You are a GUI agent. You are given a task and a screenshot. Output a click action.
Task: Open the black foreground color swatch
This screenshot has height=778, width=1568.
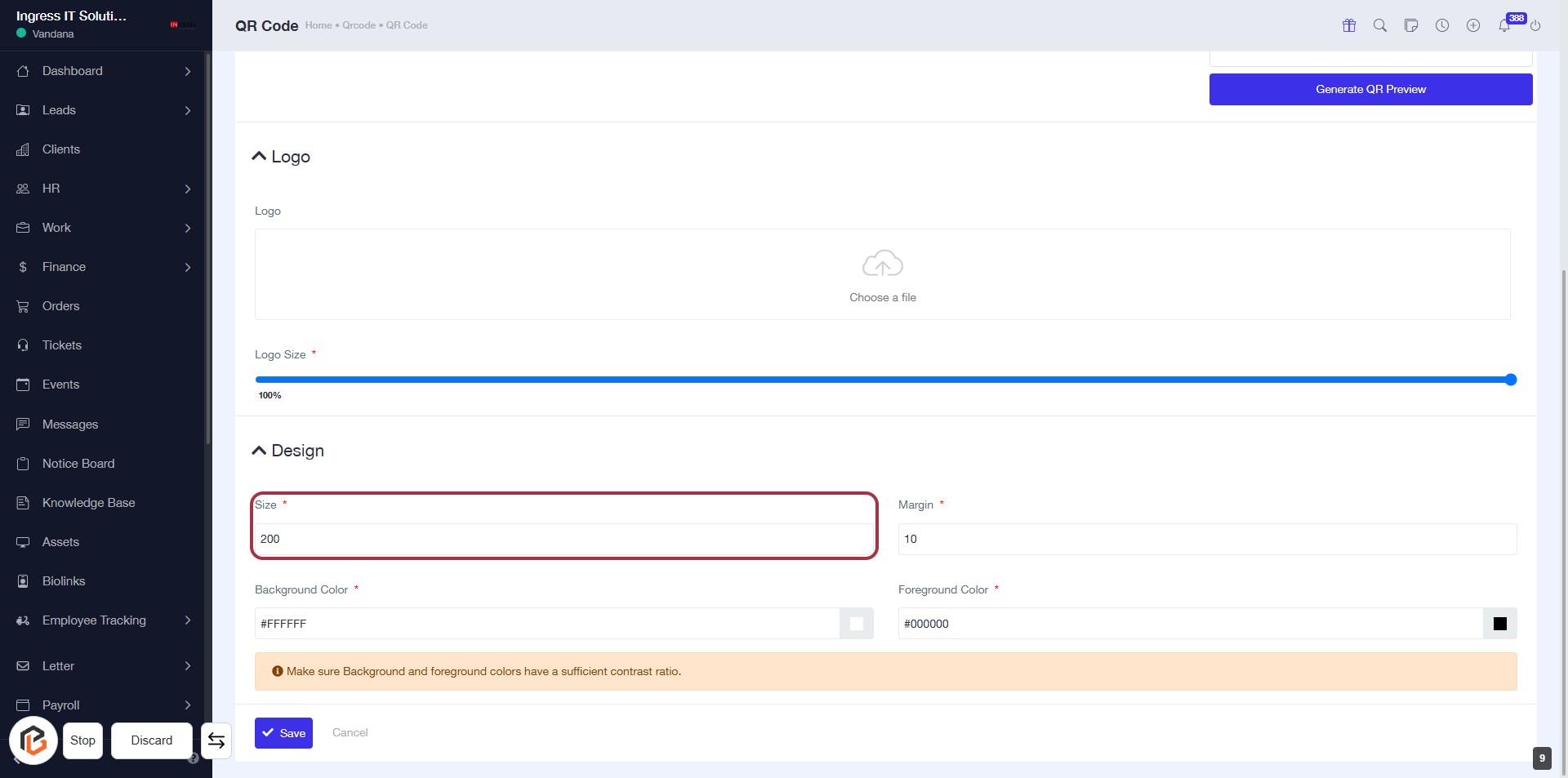pyautogui.click(x=1499, y=624)
